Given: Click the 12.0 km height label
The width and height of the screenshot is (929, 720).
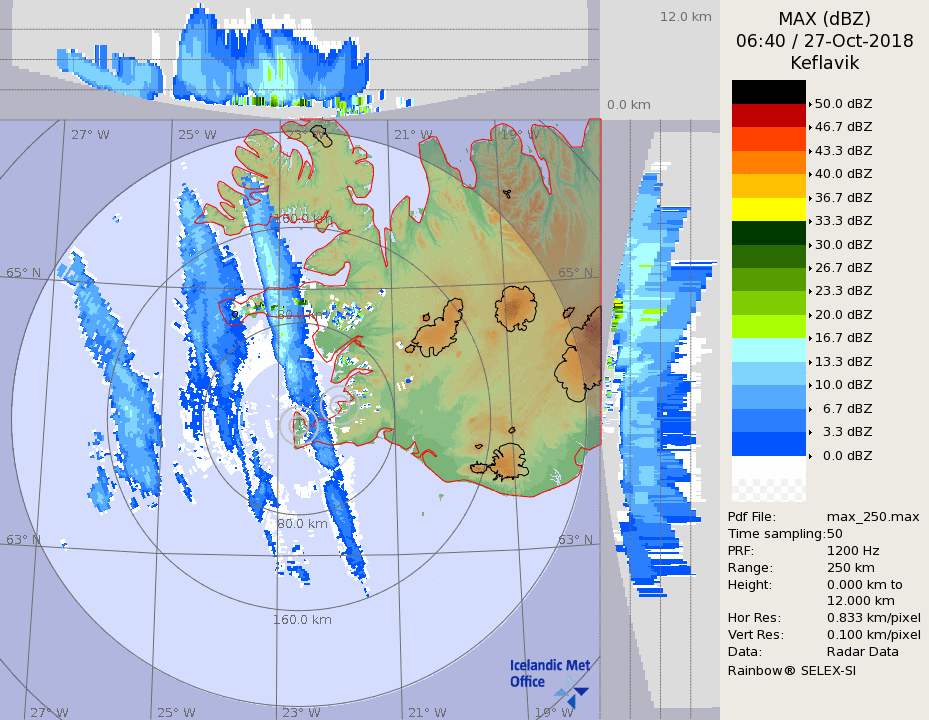Looking at the screenshot, I should point(685,17).
